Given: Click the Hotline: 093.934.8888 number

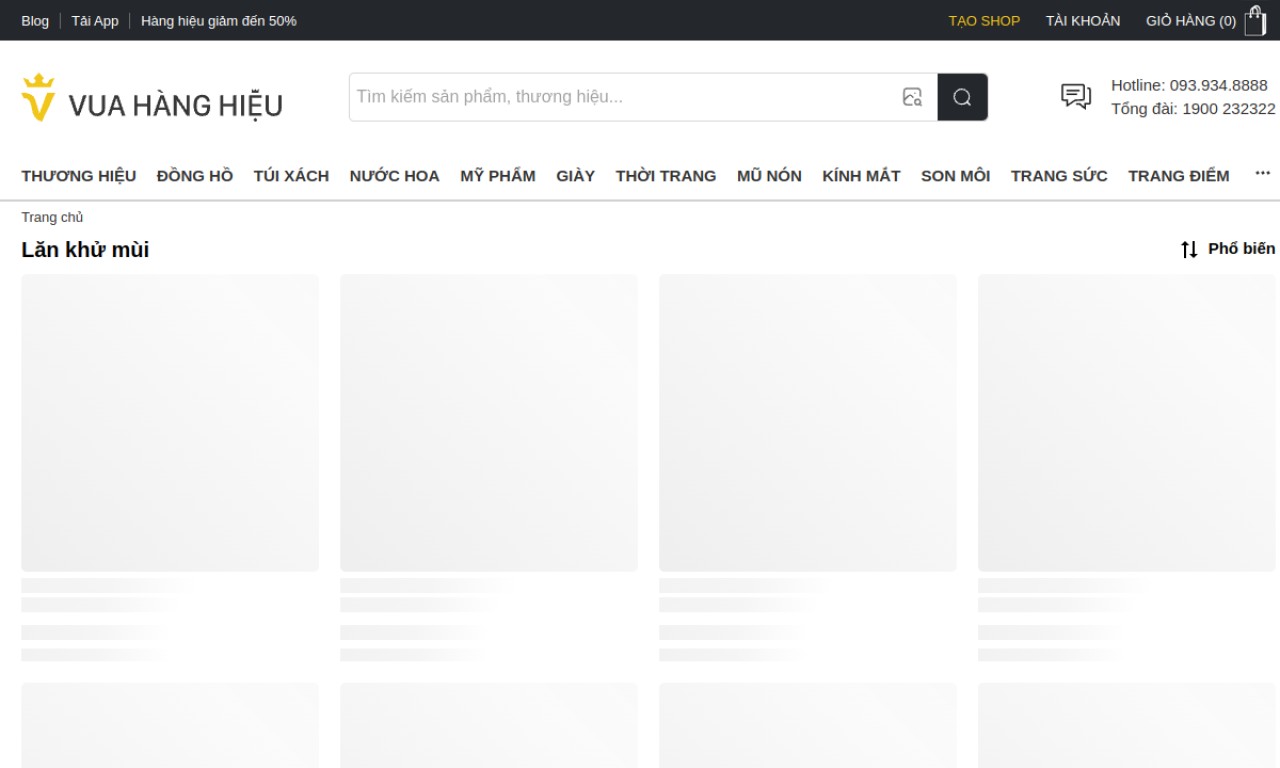Looking at the screenshot, I should (x=1189, y=85).
